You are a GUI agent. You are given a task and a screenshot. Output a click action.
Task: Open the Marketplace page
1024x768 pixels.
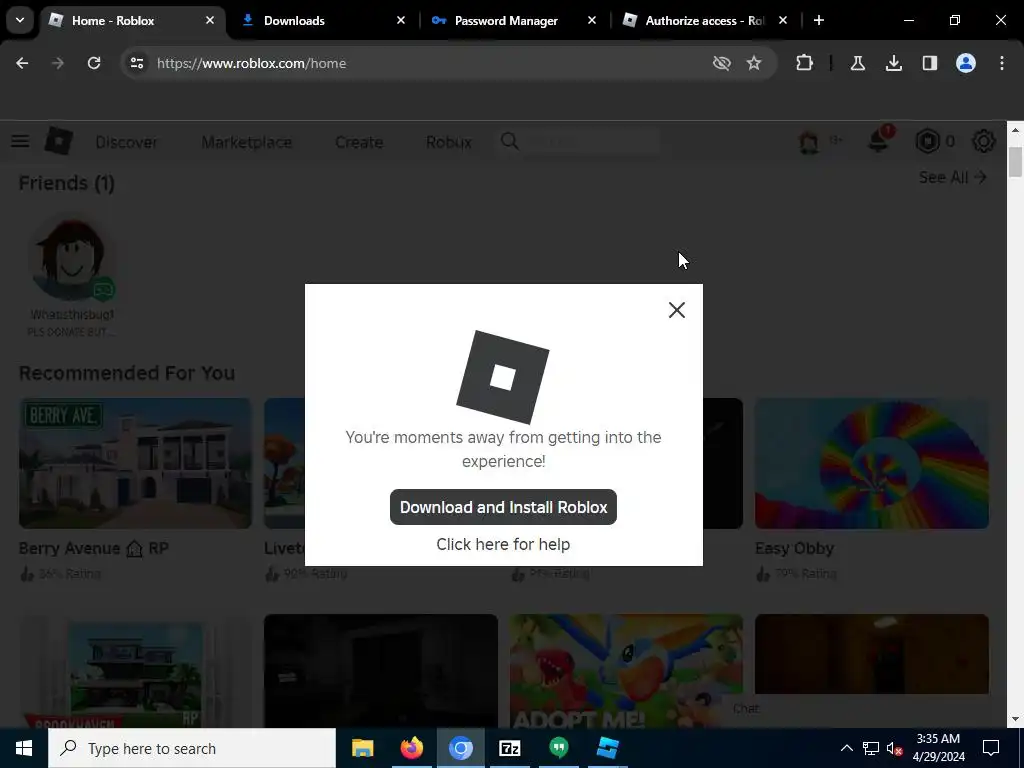(246, 142)
